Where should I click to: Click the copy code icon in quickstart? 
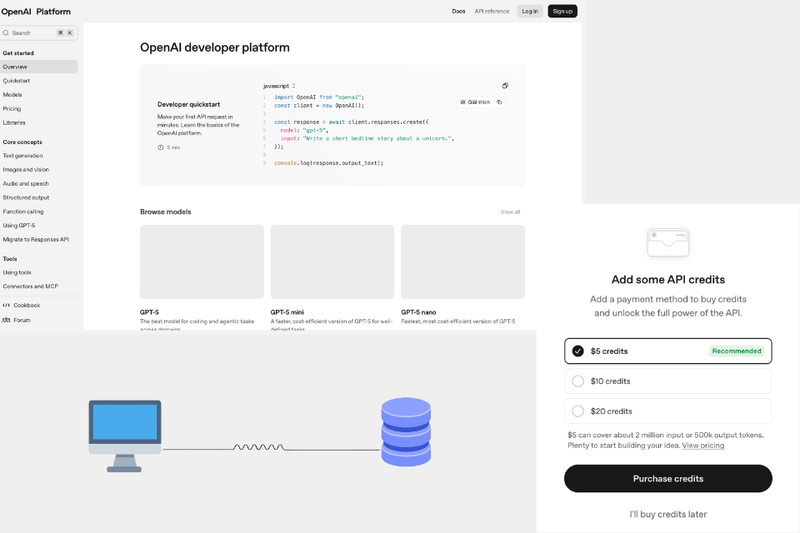[x=505, y=86]
